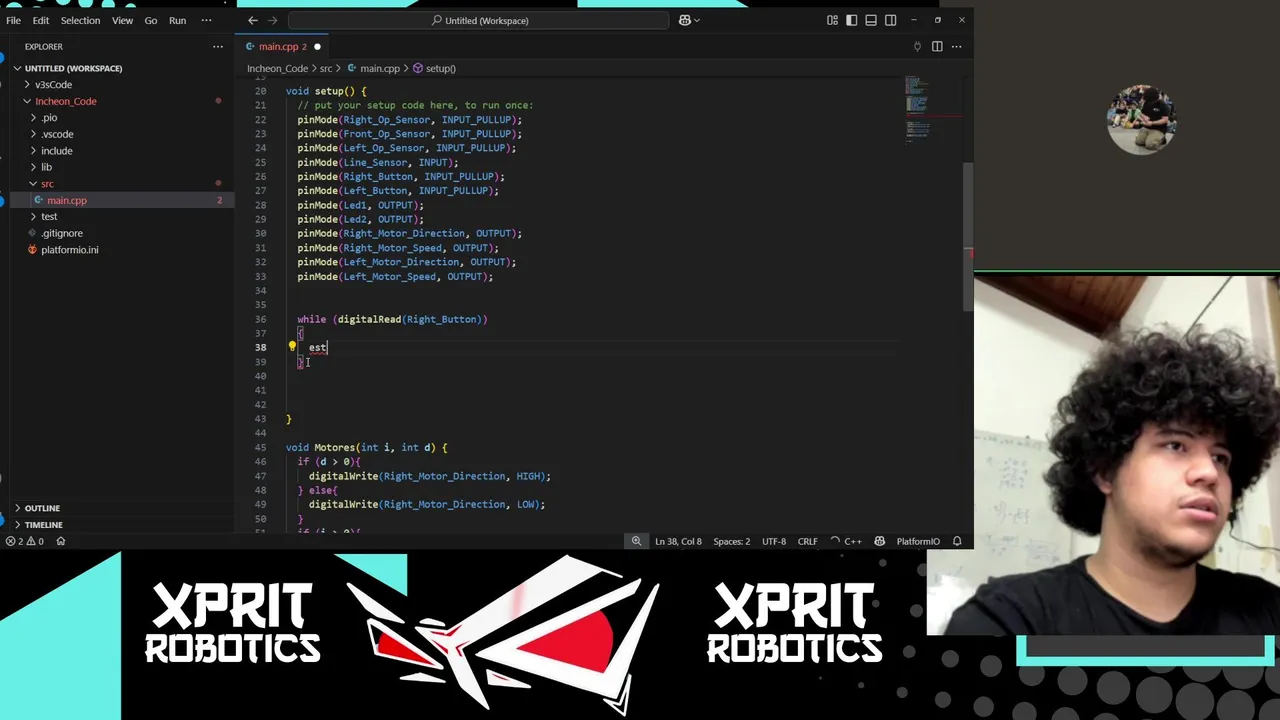
Task: Collapse the src folder
Action: pos(46,183)
